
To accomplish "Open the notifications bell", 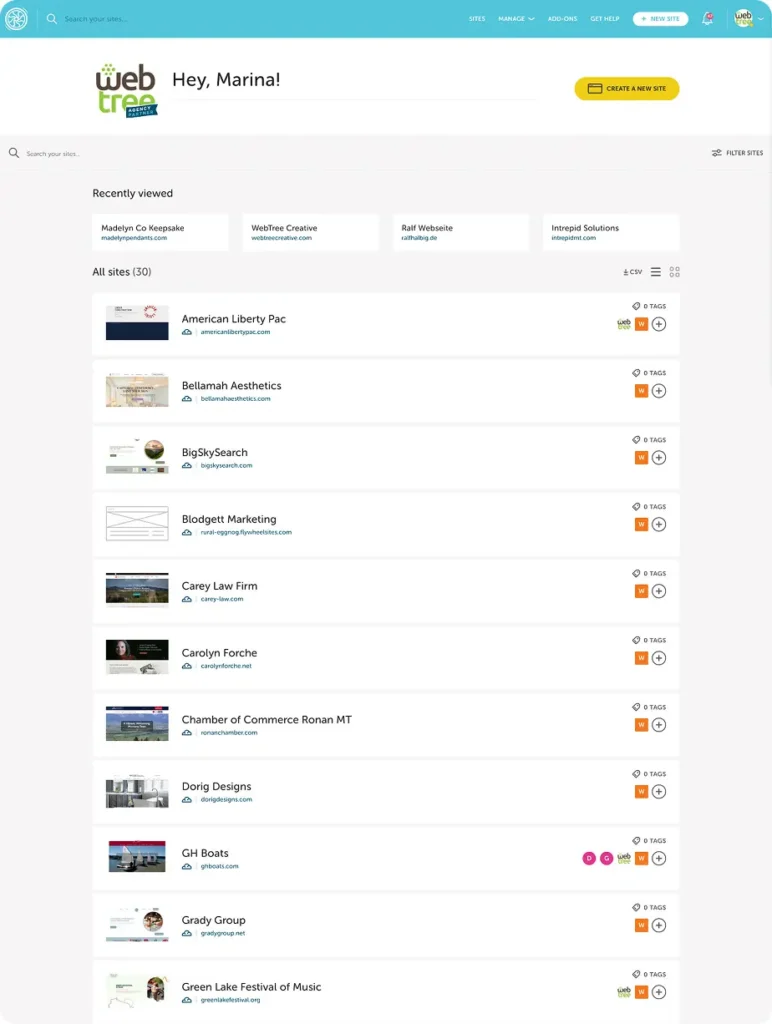I will pyautogui.click(x=707, y=19).
